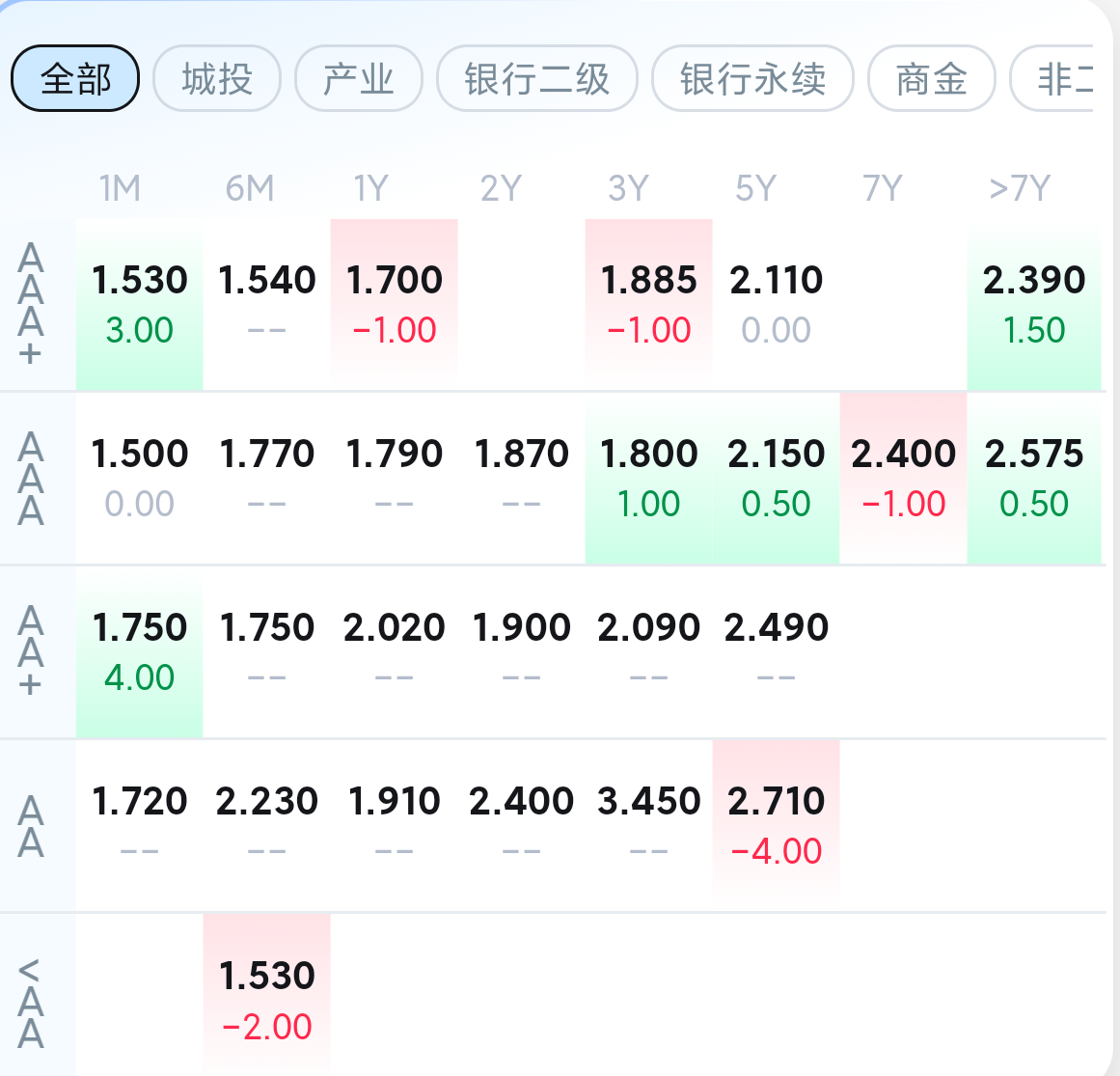This screenshot has width=1120, height=1076.
Task: Click the red 2.400 yield cell
Action: click(903, 478)
